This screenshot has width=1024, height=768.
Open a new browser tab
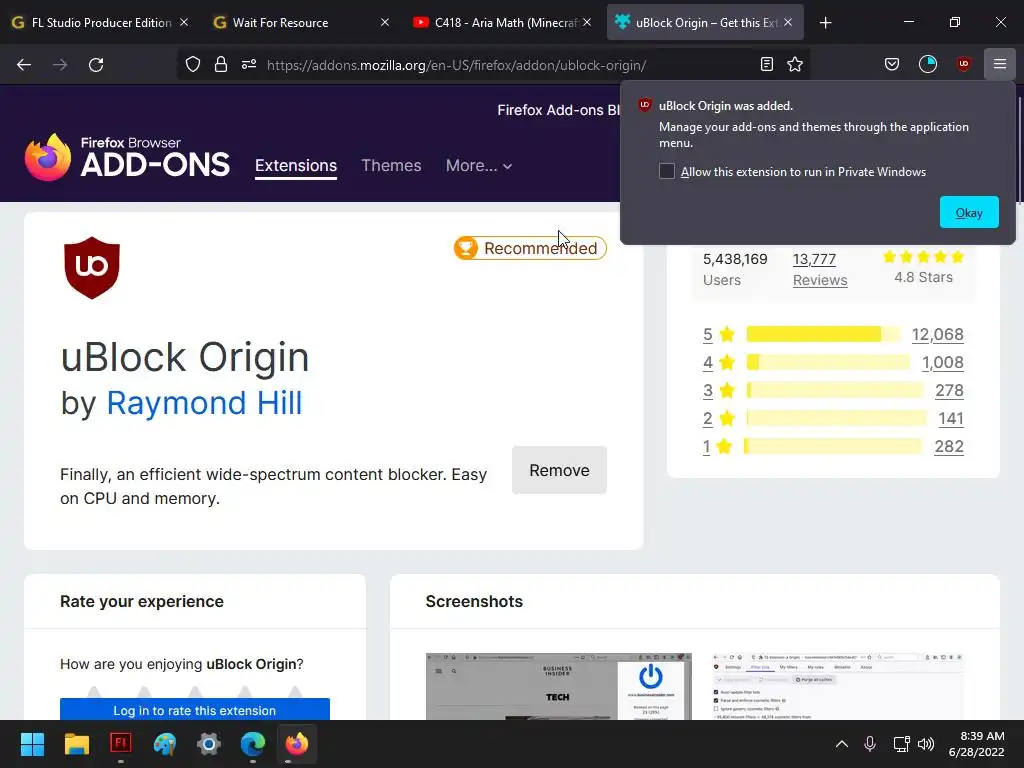(x=825, y=23)
